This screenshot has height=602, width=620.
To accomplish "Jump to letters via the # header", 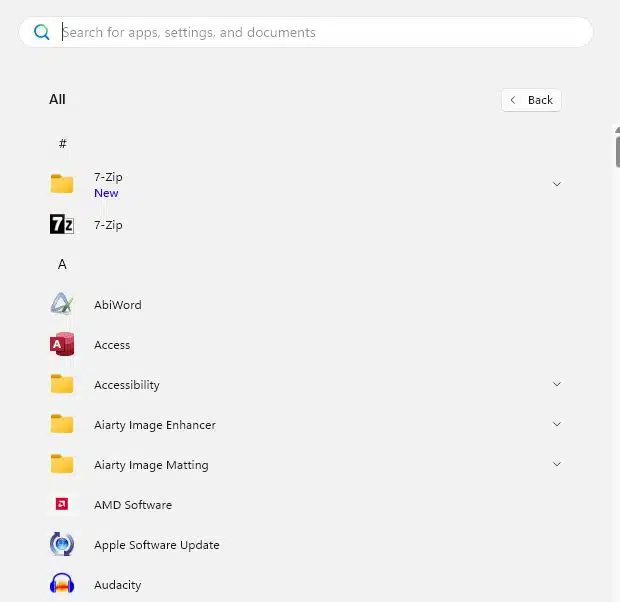I will tap(62, 144).
